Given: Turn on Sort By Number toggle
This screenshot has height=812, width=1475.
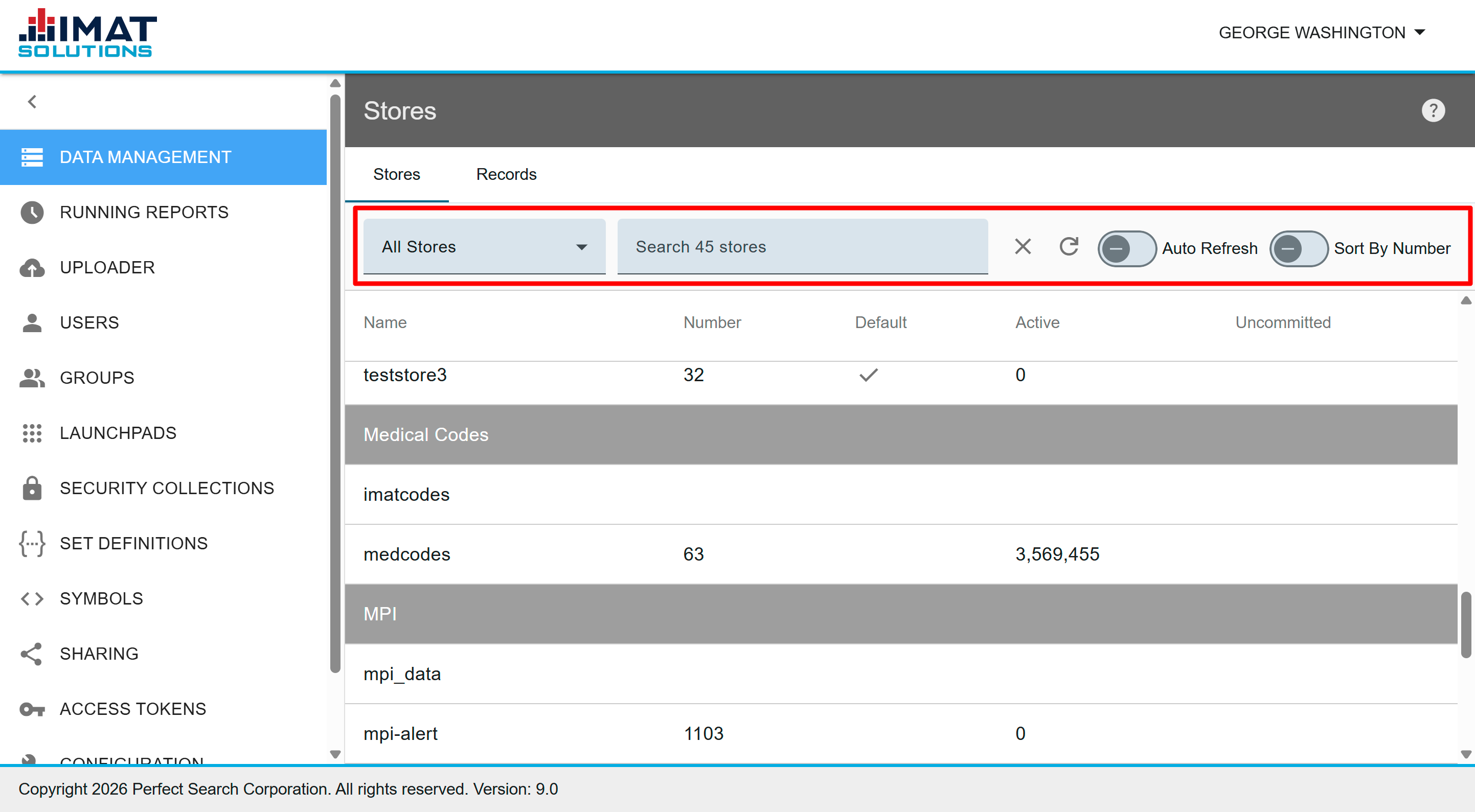Looking at the screenshot, I should [x=1298, y=248].
